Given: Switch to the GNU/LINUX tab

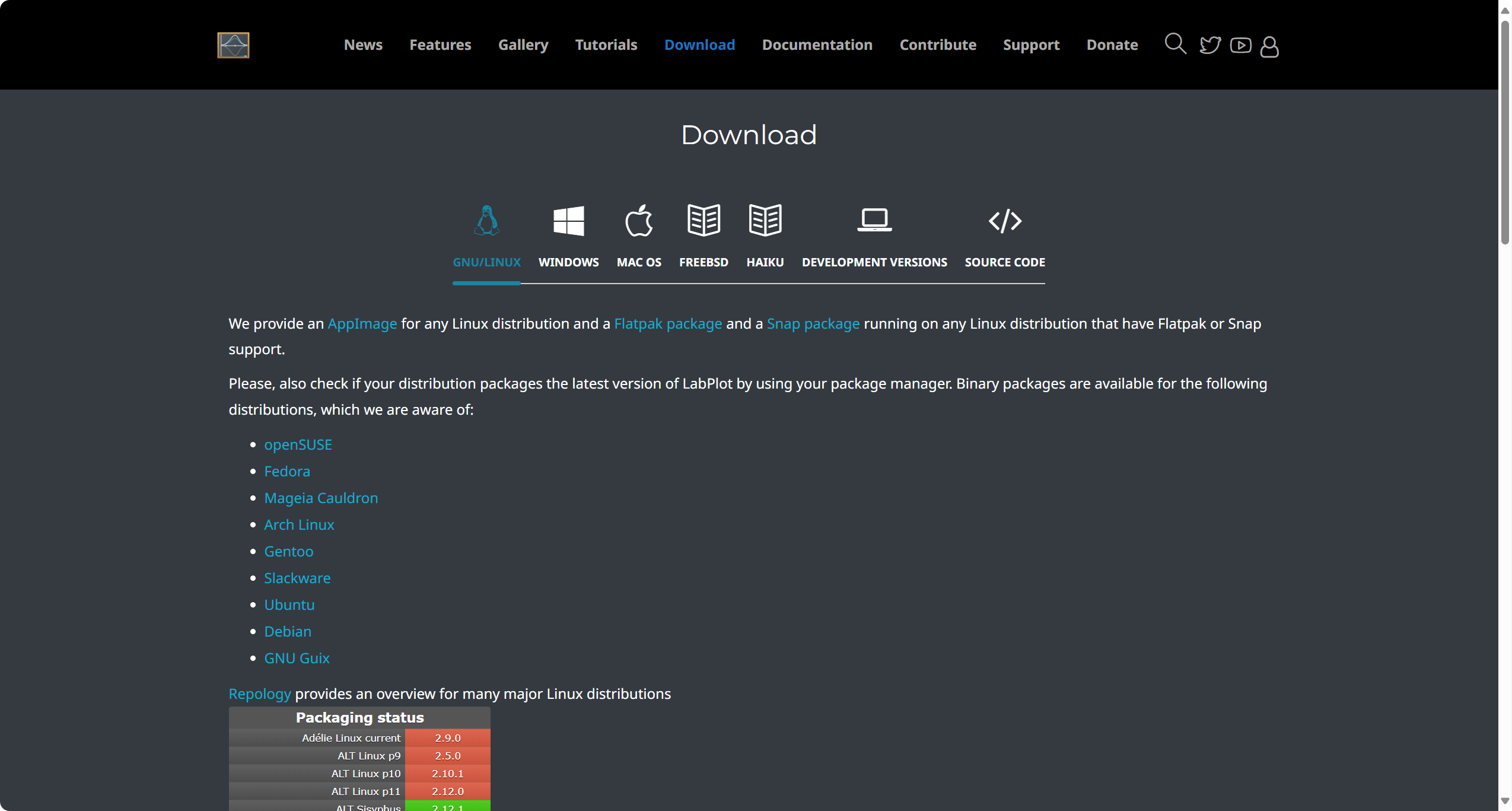Looking at the screenshot, I should [x=486, y=262].
